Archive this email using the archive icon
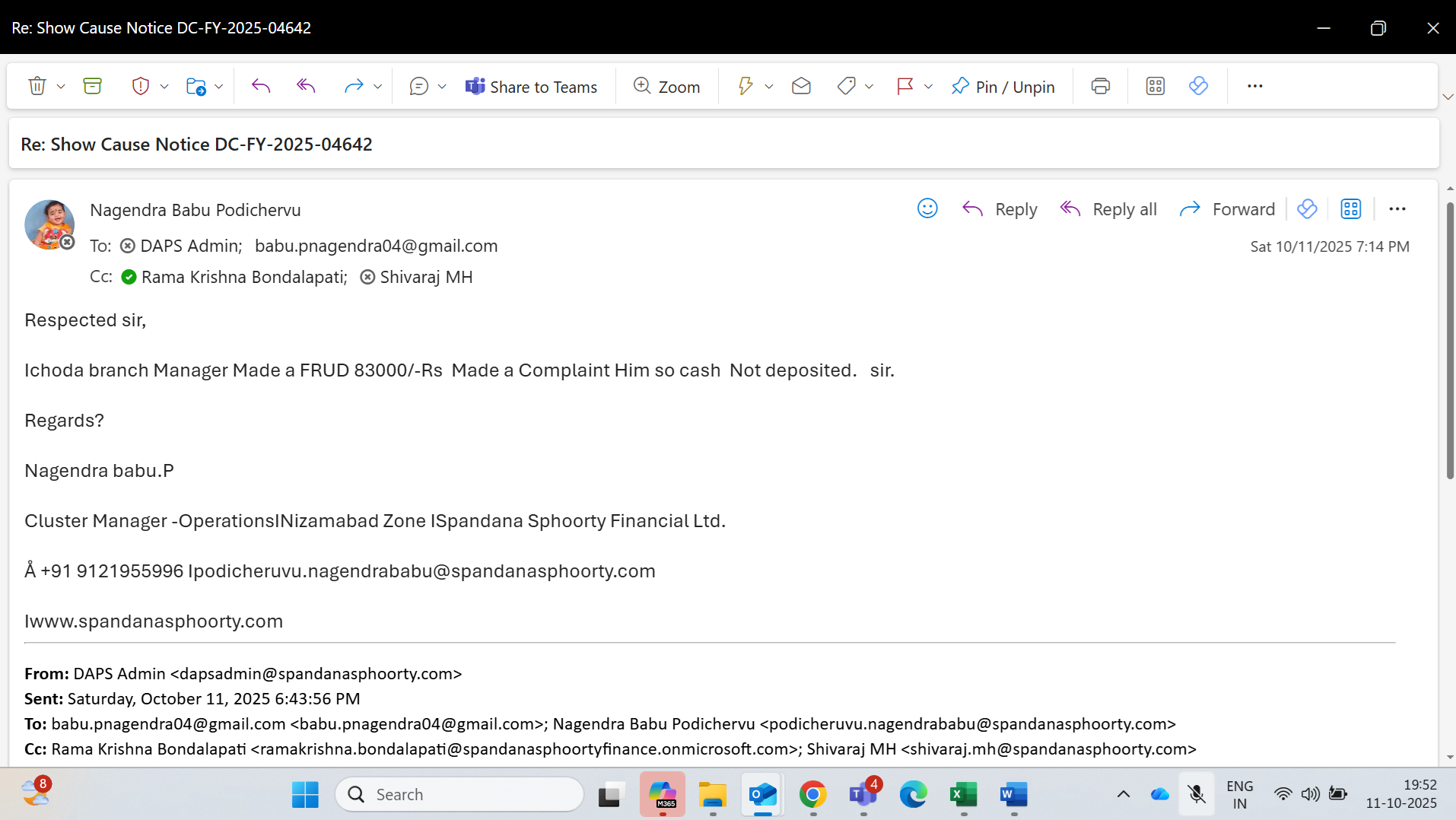 pyautogui.click(x=92, y=86)
